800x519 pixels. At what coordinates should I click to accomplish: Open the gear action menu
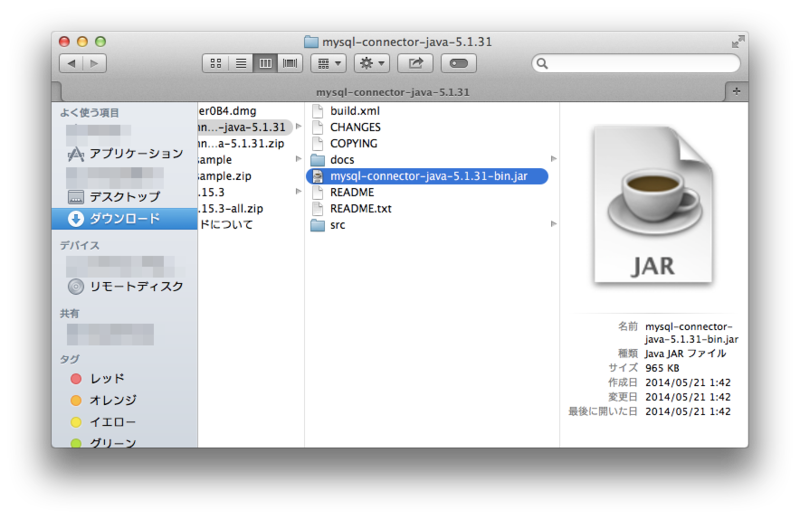pyautogui.click(x=372, y=63)
